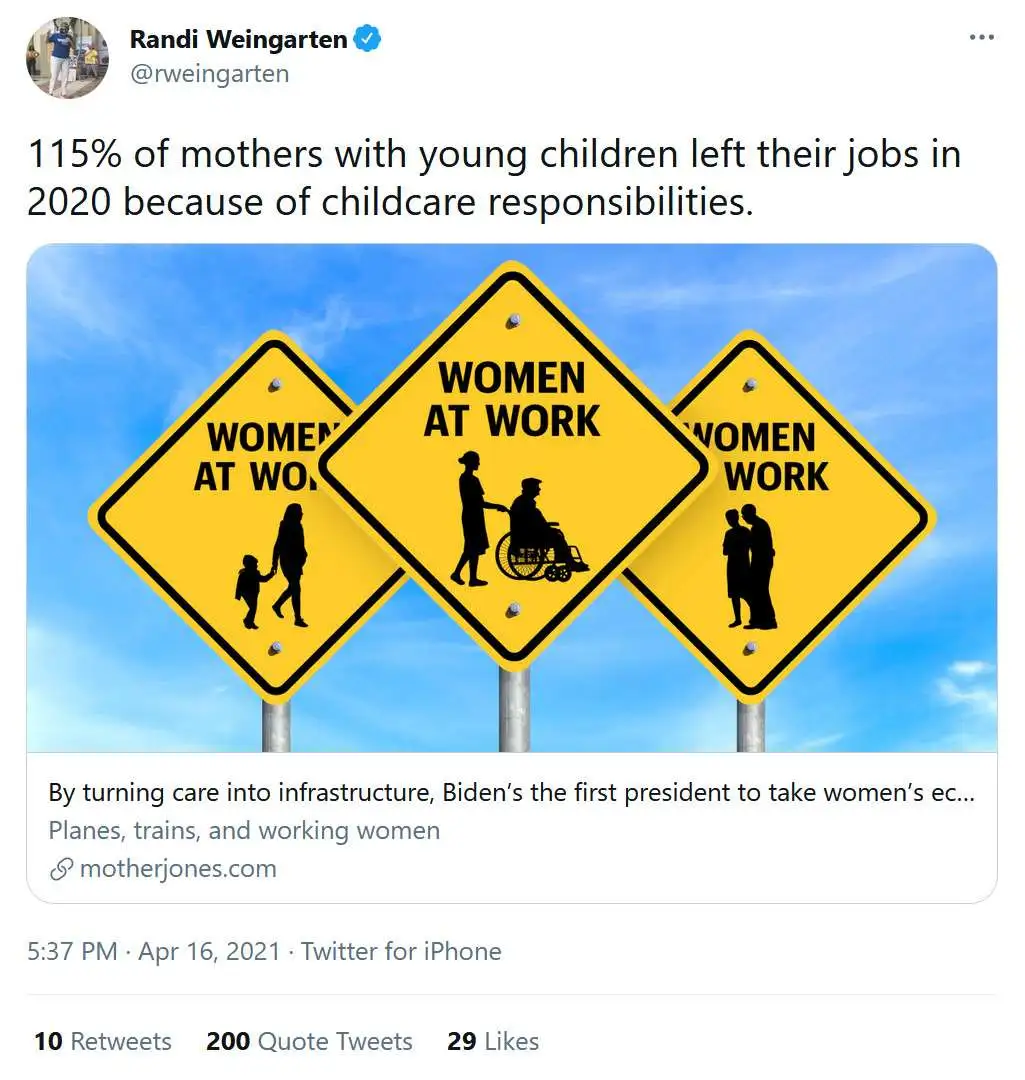Click the elderly couple silhouette on right sign
1025x1080 pixels.
[x=750, y=567]
